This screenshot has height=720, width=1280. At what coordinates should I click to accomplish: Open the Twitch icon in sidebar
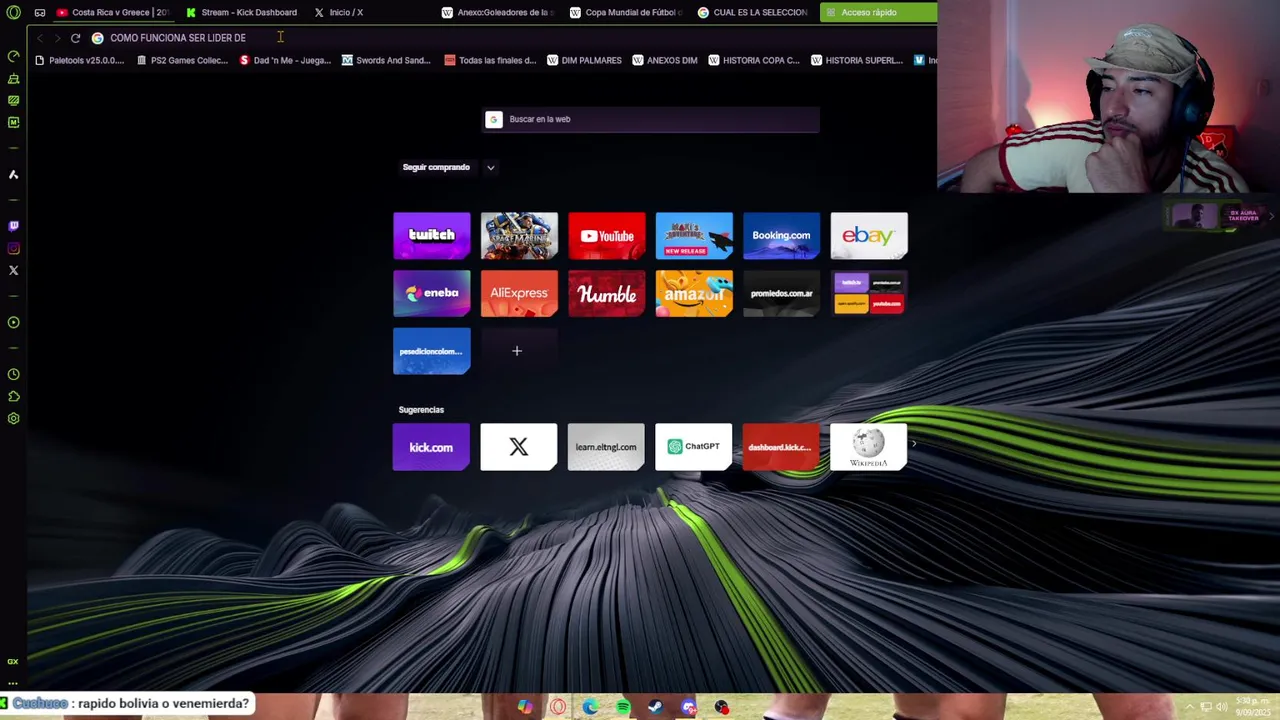click(x=13, y=226)
